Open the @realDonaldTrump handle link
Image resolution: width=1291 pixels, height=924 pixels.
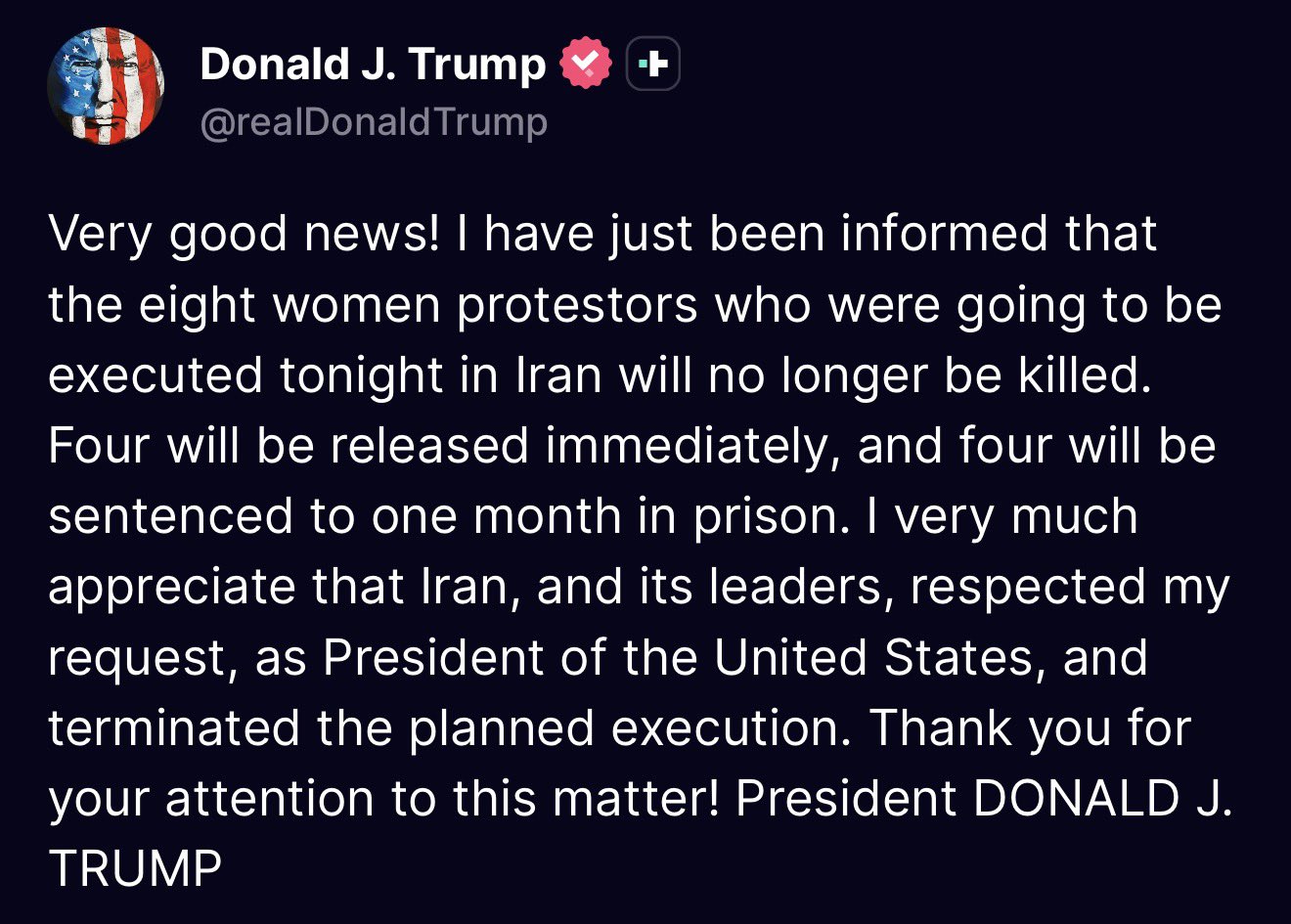374,122
